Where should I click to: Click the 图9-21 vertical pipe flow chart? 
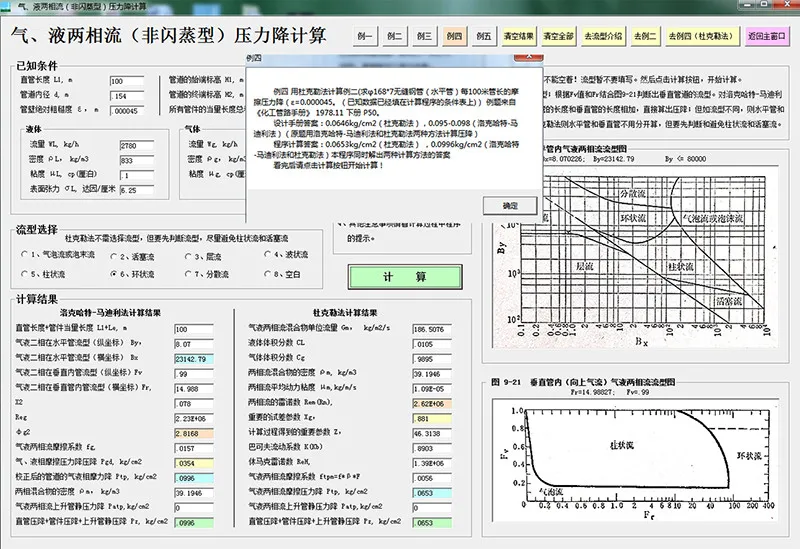634,461
